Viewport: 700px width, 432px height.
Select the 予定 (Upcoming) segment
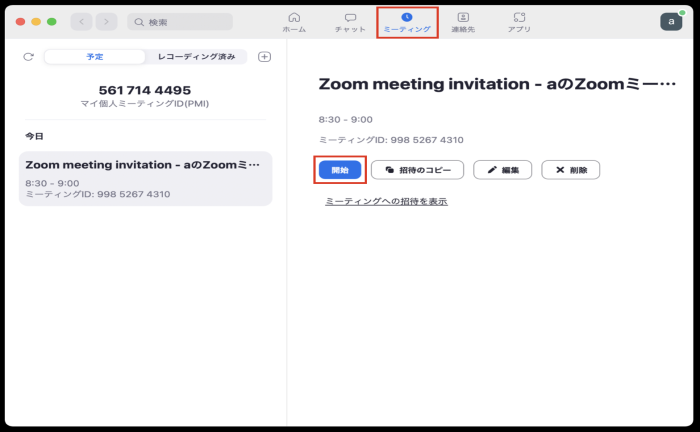(x=95, y=57)
